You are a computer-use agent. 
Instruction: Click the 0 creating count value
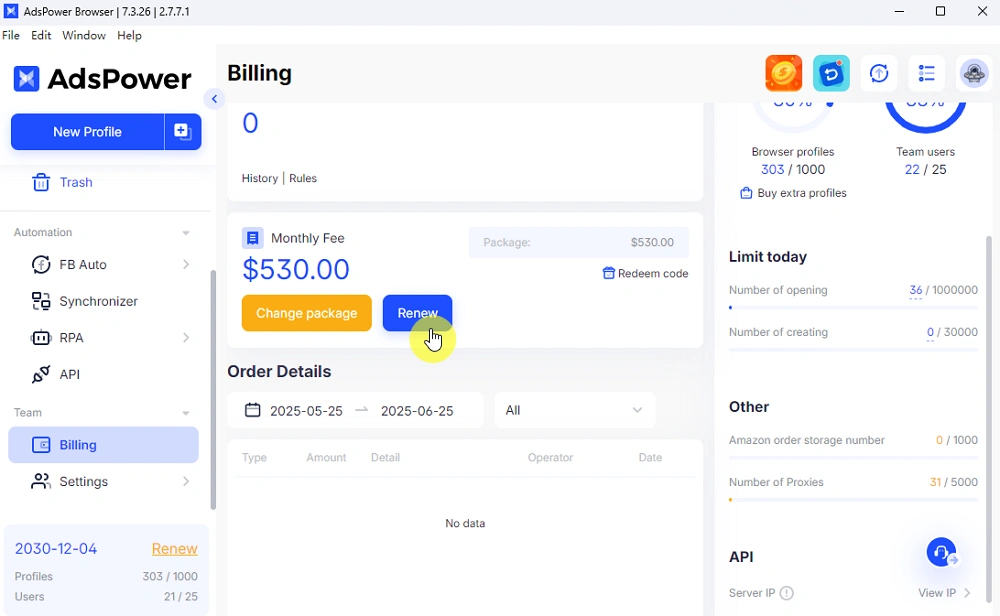click(x=930, y=332)
